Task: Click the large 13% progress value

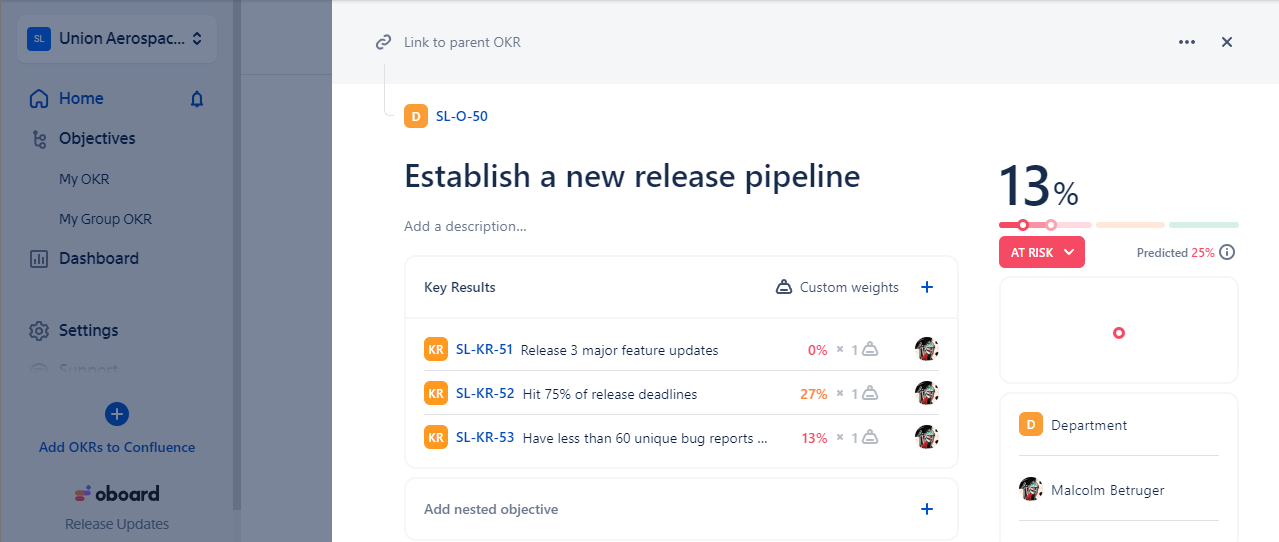Action: click(x=1039, y=186)
